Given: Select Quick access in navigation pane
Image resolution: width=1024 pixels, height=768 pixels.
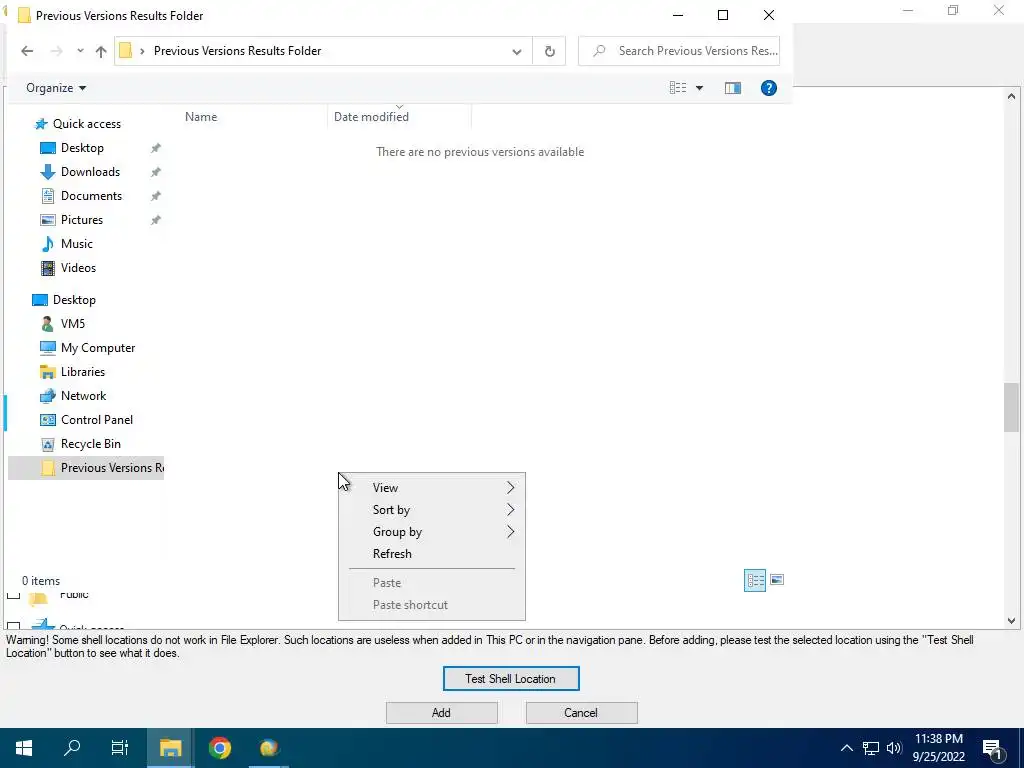Looking at the screenshot, I should (x=86, y=123).
